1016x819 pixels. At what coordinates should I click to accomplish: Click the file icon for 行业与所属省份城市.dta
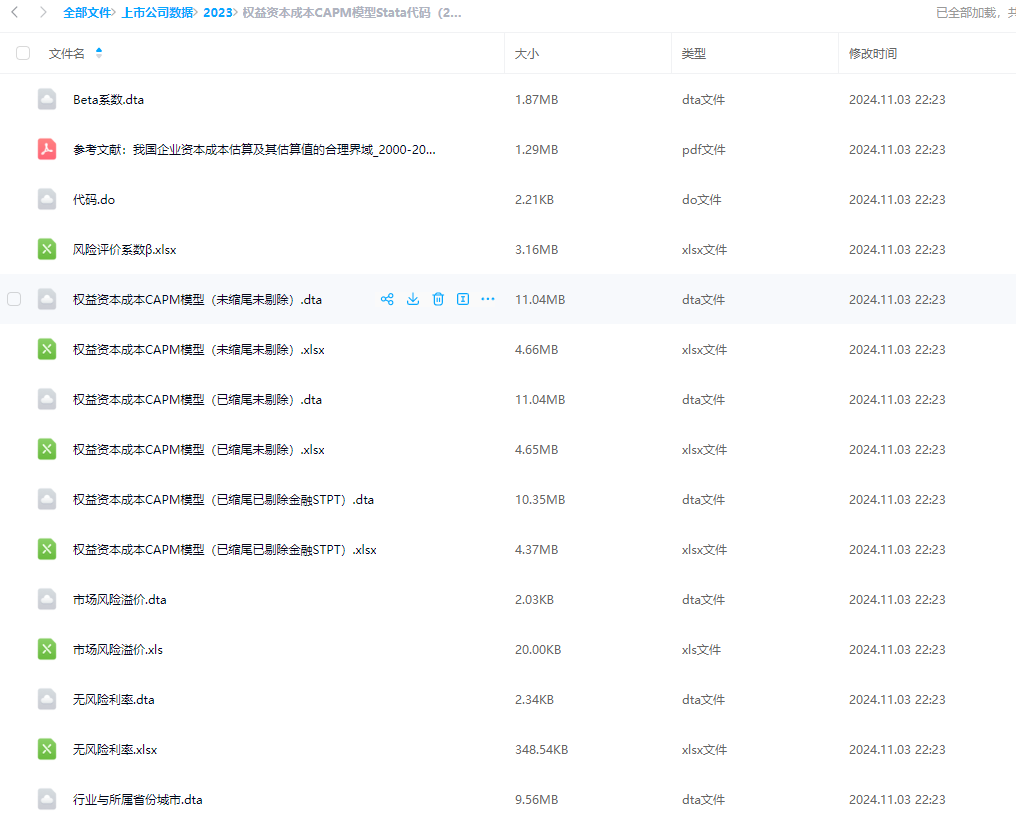tap(47, 799)
